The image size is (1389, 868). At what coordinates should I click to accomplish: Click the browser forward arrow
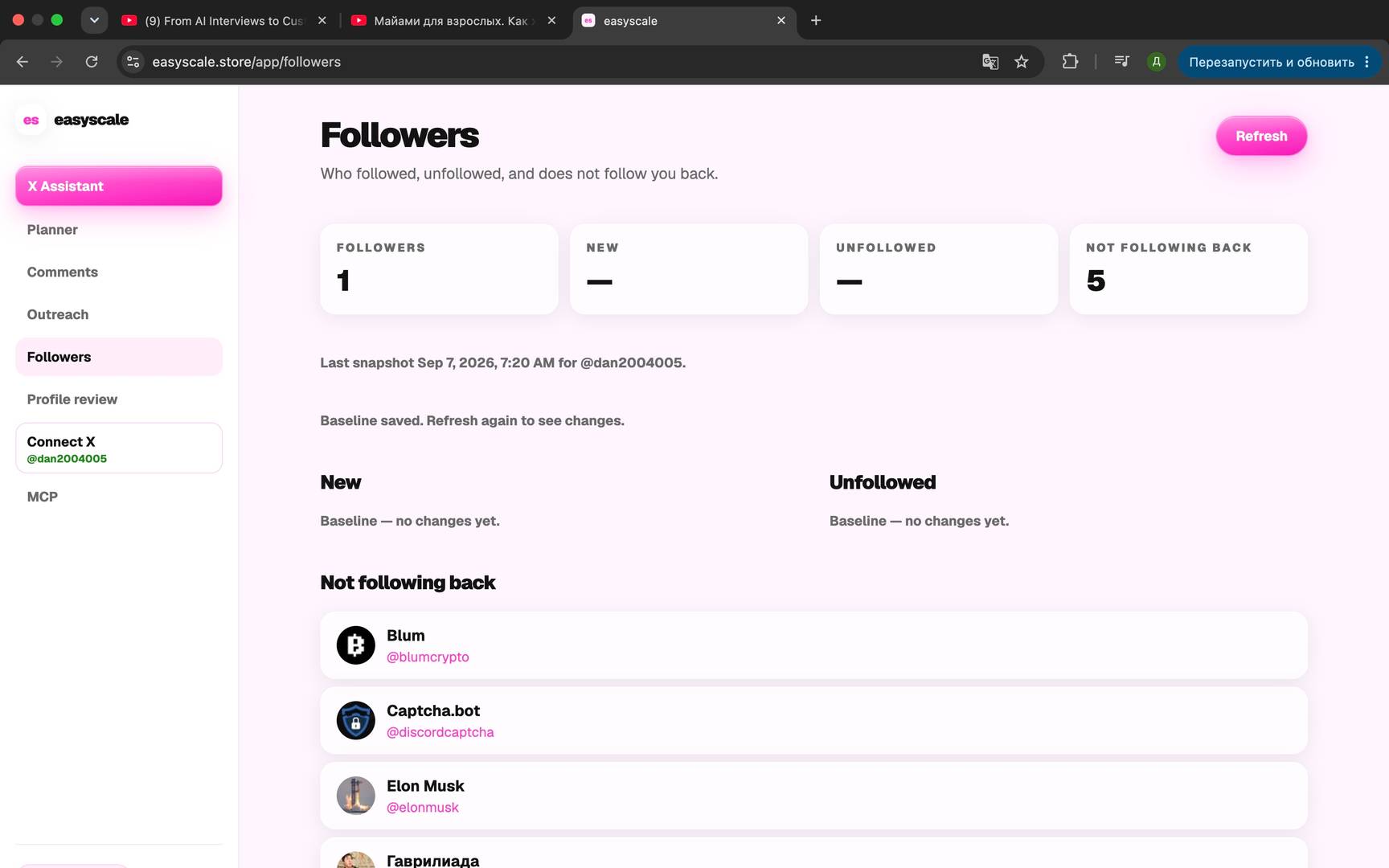[57, 62]
